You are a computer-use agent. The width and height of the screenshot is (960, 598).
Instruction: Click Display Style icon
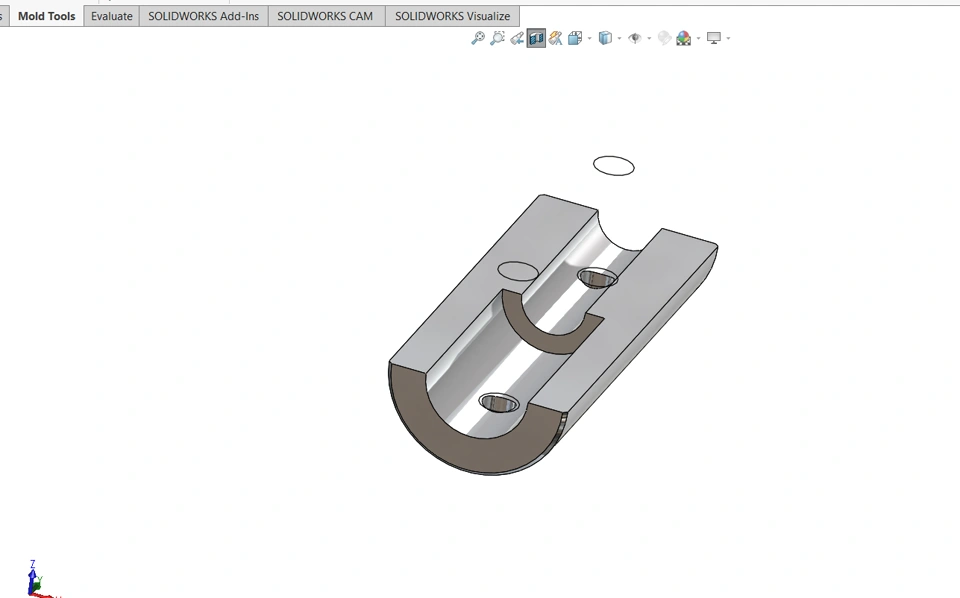(605, 39)
